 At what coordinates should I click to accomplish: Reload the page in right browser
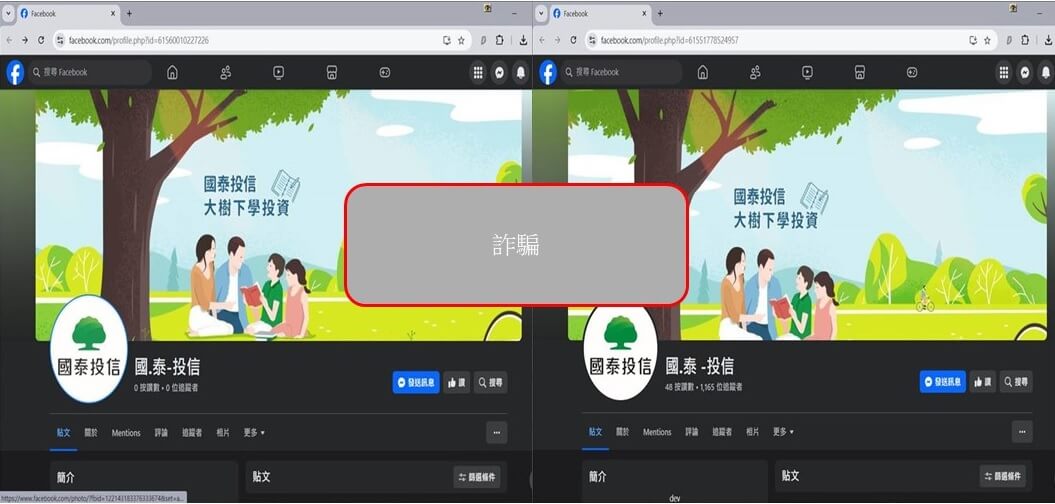coord(573,40)
